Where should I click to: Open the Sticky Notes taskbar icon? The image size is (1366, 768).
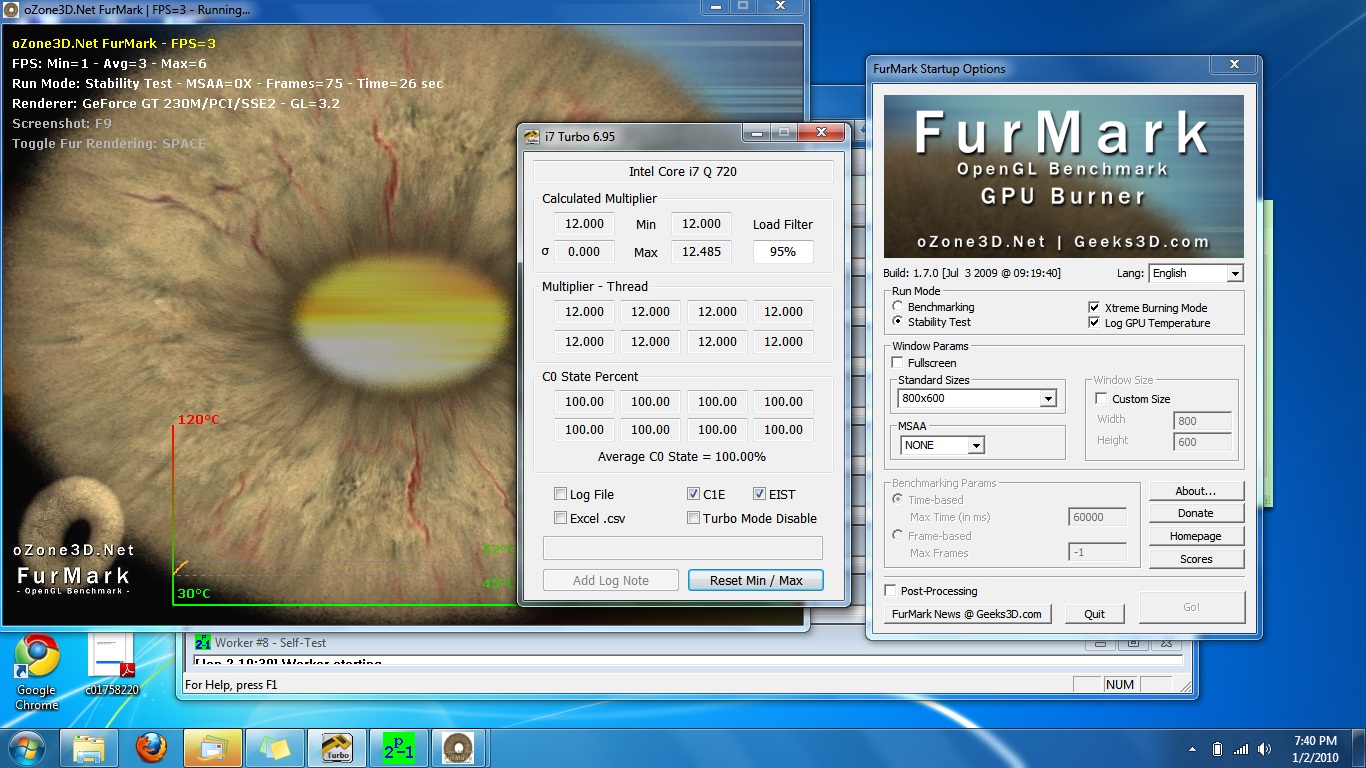(x=274, y=747)
